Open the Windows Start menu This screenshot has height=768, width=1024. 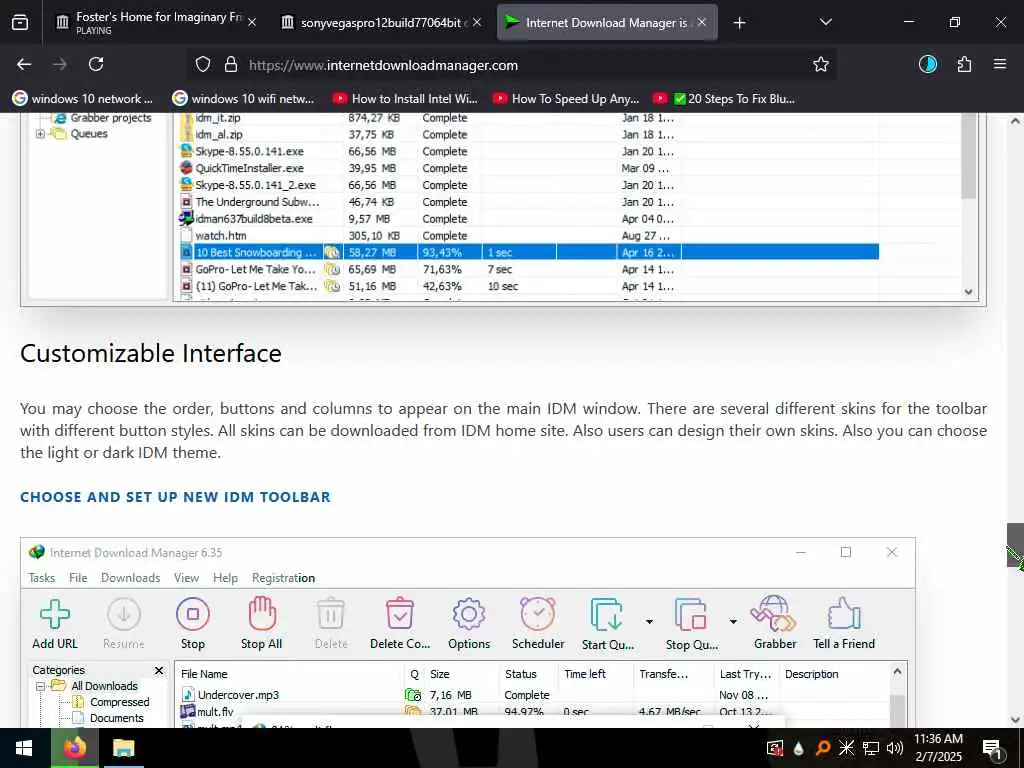(25, 748)
